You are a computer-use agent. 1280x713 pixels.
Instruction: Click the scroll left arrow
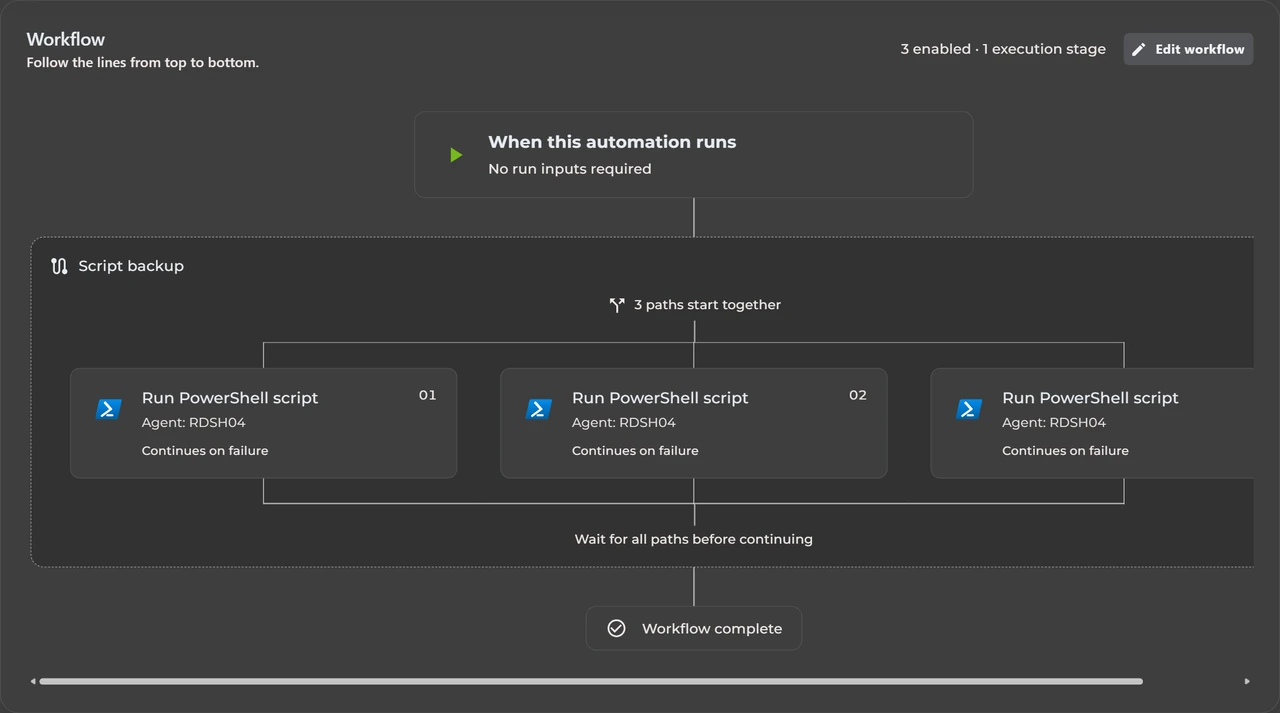click(33, 682)
